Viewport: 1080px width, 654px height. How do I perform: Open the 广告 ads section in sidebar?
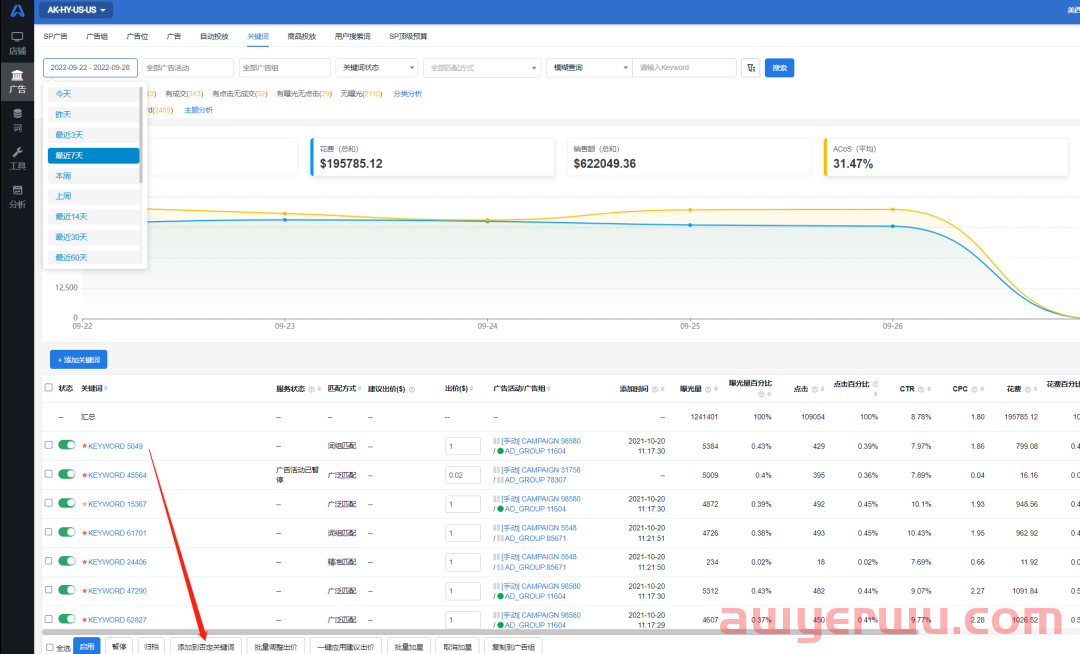17,81
